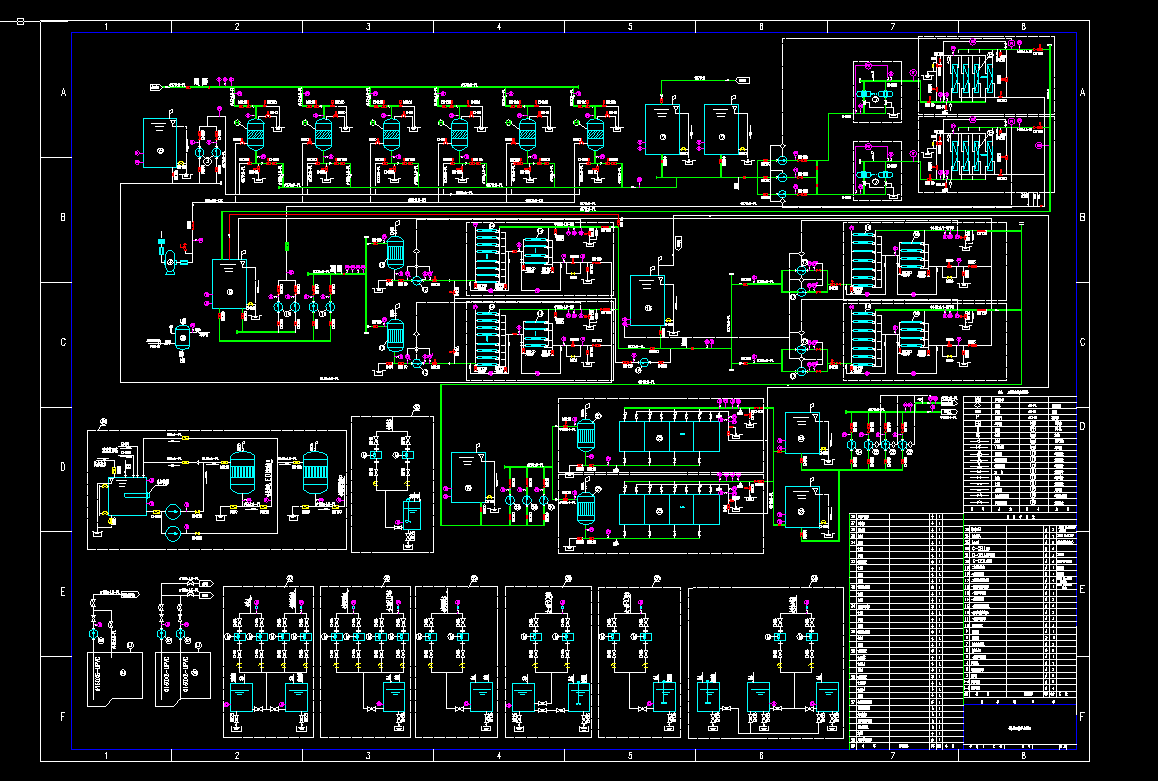Select the leftmost cyan storage tank in row A
The height and width of the screenshot is (781, 1158).
160,143
